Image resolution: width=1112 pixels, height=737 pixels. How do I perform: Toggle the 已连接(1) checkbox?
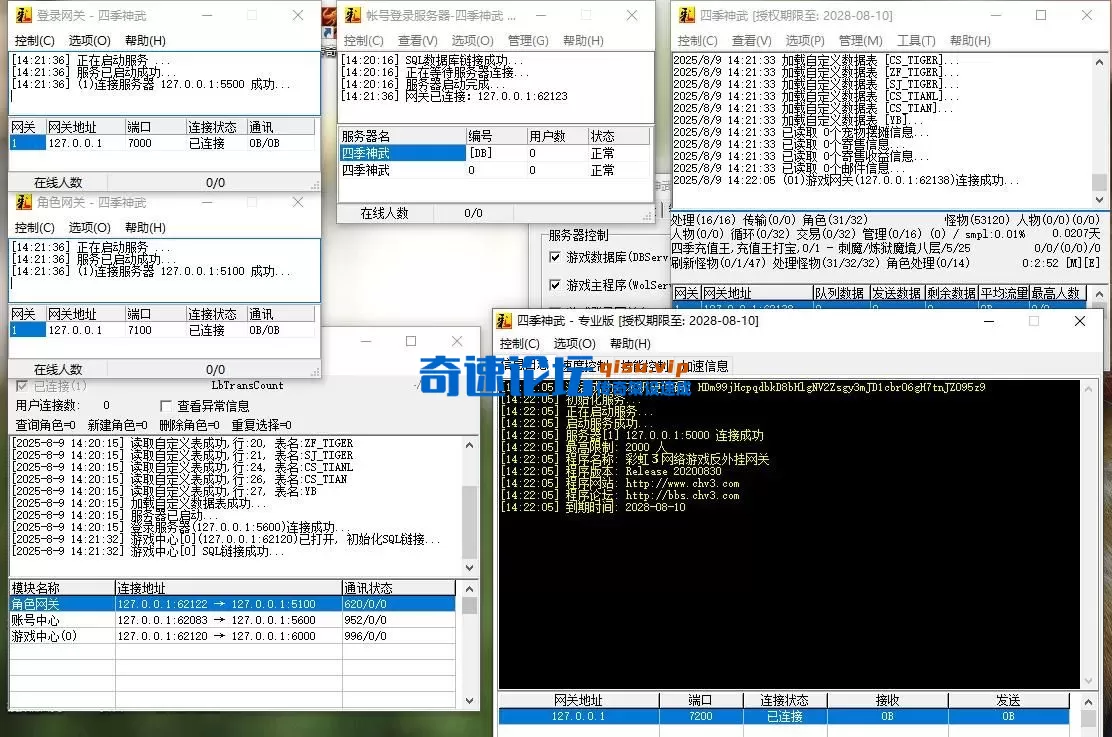[22, 386]
